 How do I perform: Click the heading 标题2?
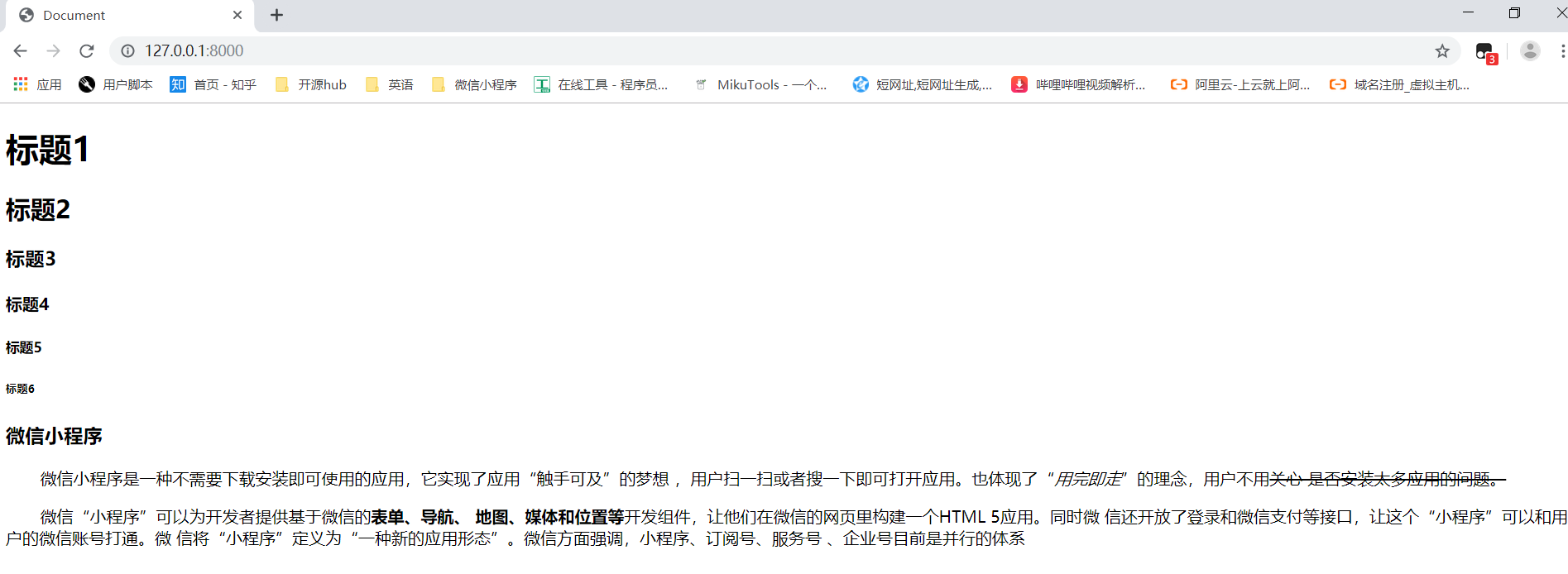[38, 210]
